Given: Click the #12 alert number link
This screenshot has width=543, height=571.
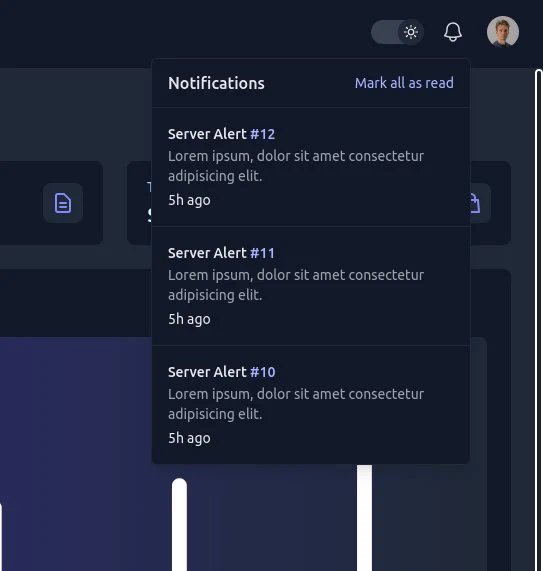Looking at the screenshot, I should pyautogui.click(x=263, y=134).
